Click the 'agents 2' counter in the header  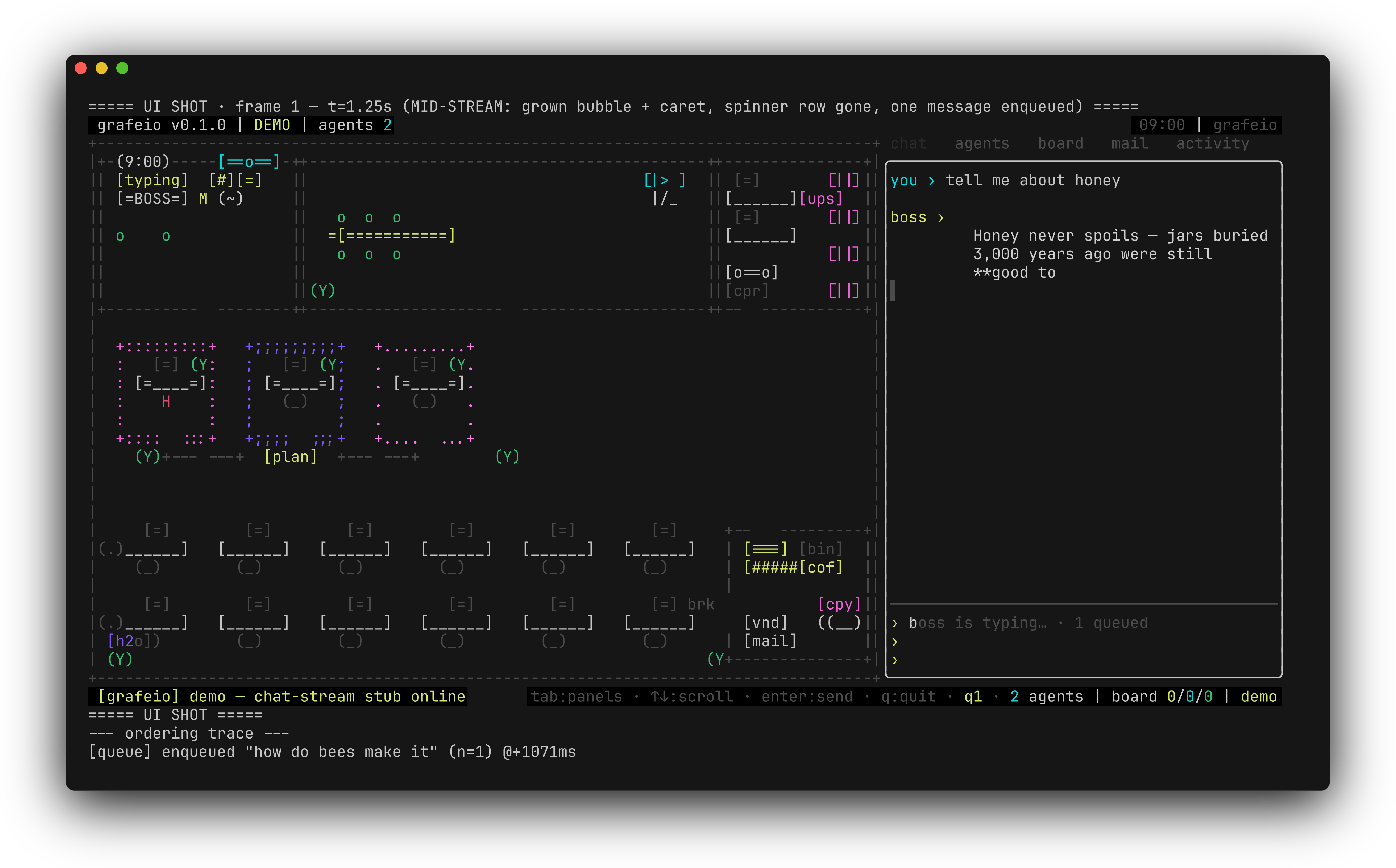355,125
